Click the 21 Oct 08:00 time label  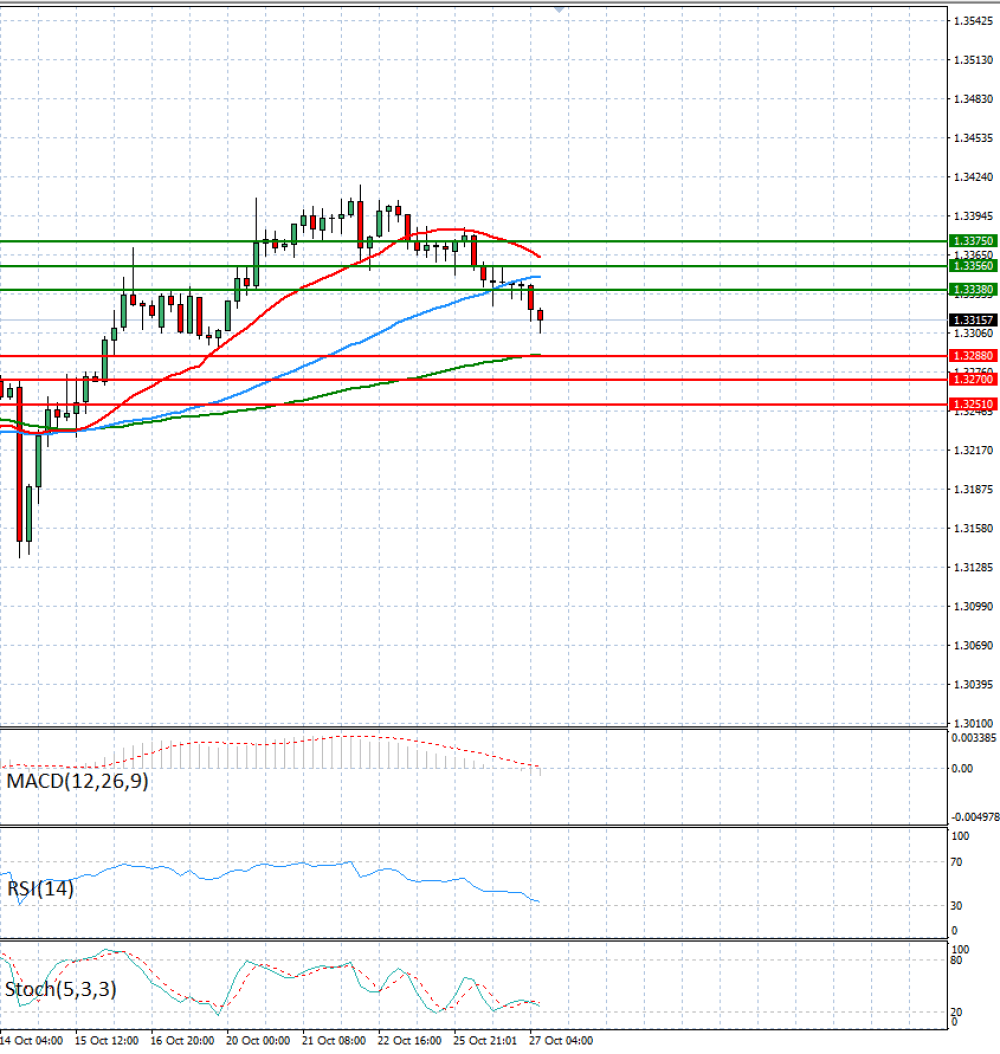tap(334, 1041)
